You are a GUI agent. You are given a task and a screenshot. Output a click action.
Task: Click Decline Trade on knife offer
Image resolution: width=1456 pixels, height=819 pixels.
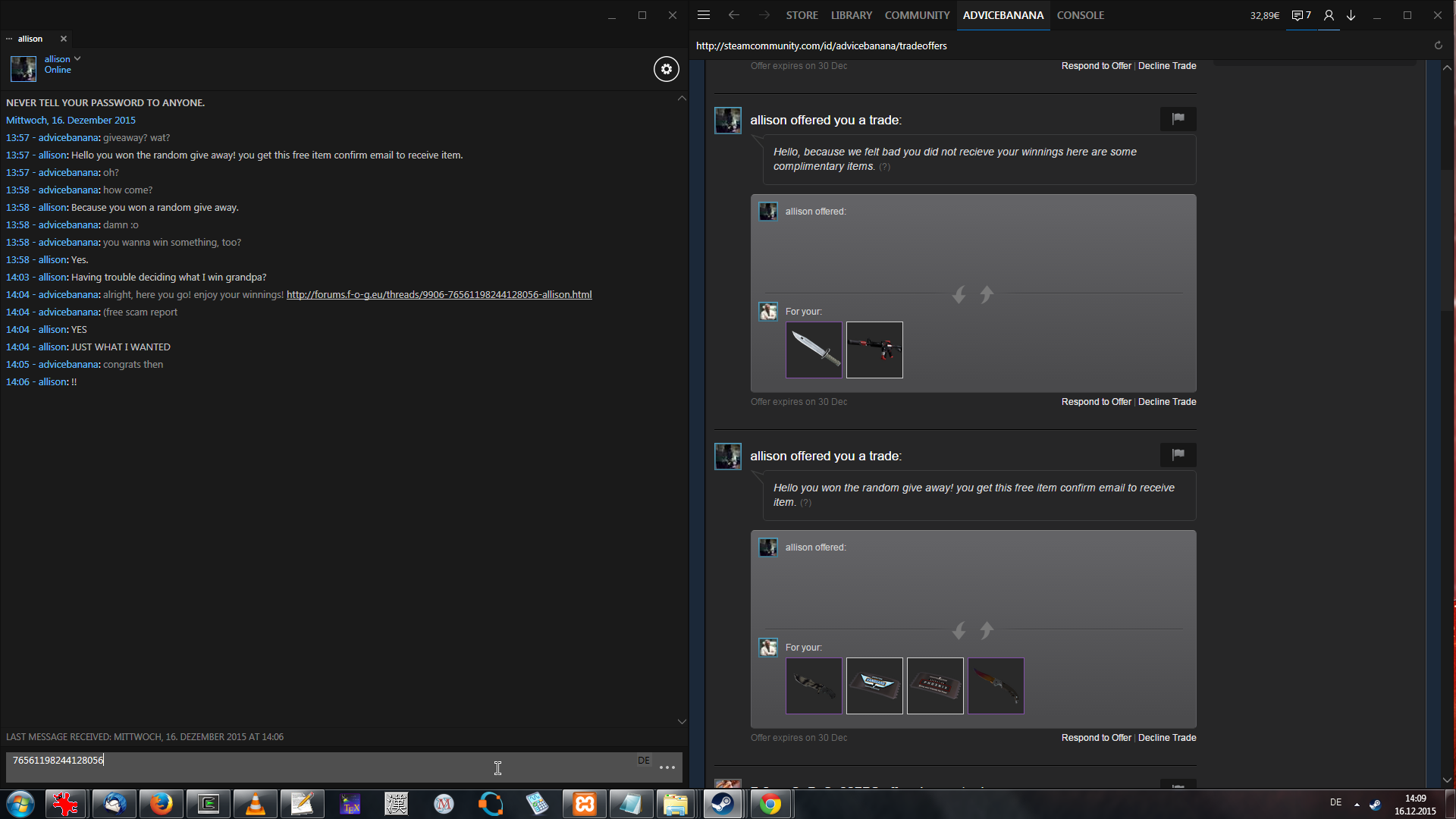1167,402
